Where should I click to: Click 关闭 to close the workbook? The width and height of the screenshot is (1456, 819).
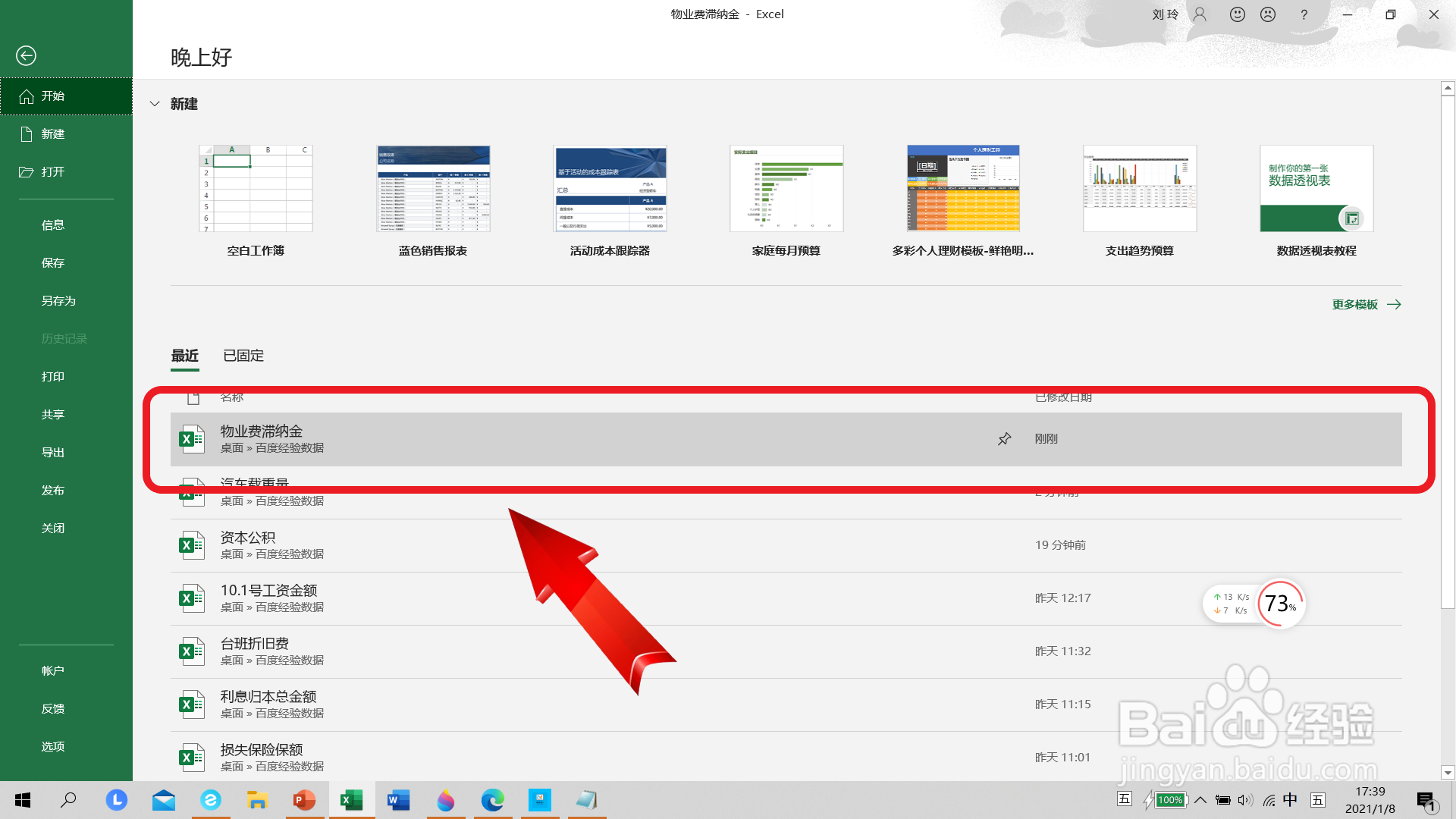tap(66, 529)
